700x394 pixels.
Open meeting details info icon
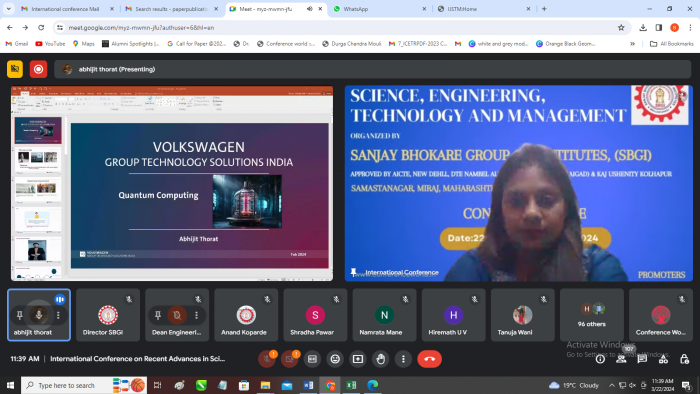pos(600,359)
